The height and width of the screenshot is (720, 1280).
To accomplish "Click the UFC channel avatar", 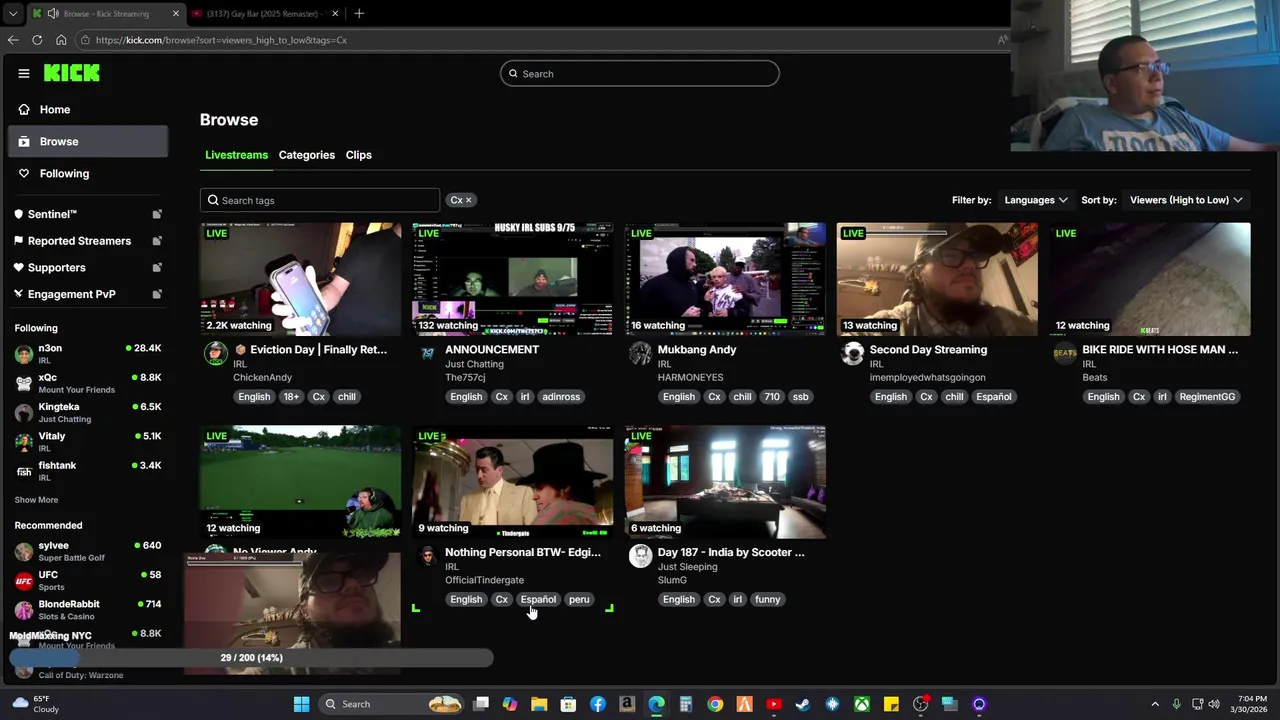I will (x=24, y=581).
